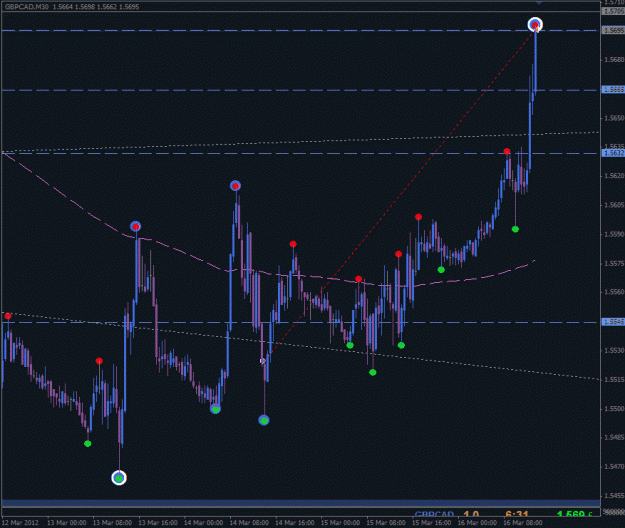Click 1.5575 on the price axis

[614, 263]
